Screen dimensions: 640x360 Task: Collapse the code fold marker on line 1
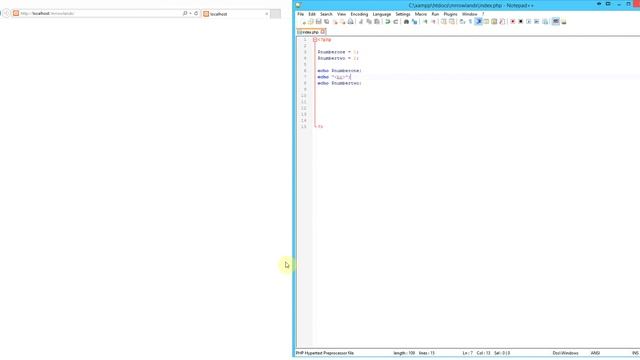(x=315, y=40)
